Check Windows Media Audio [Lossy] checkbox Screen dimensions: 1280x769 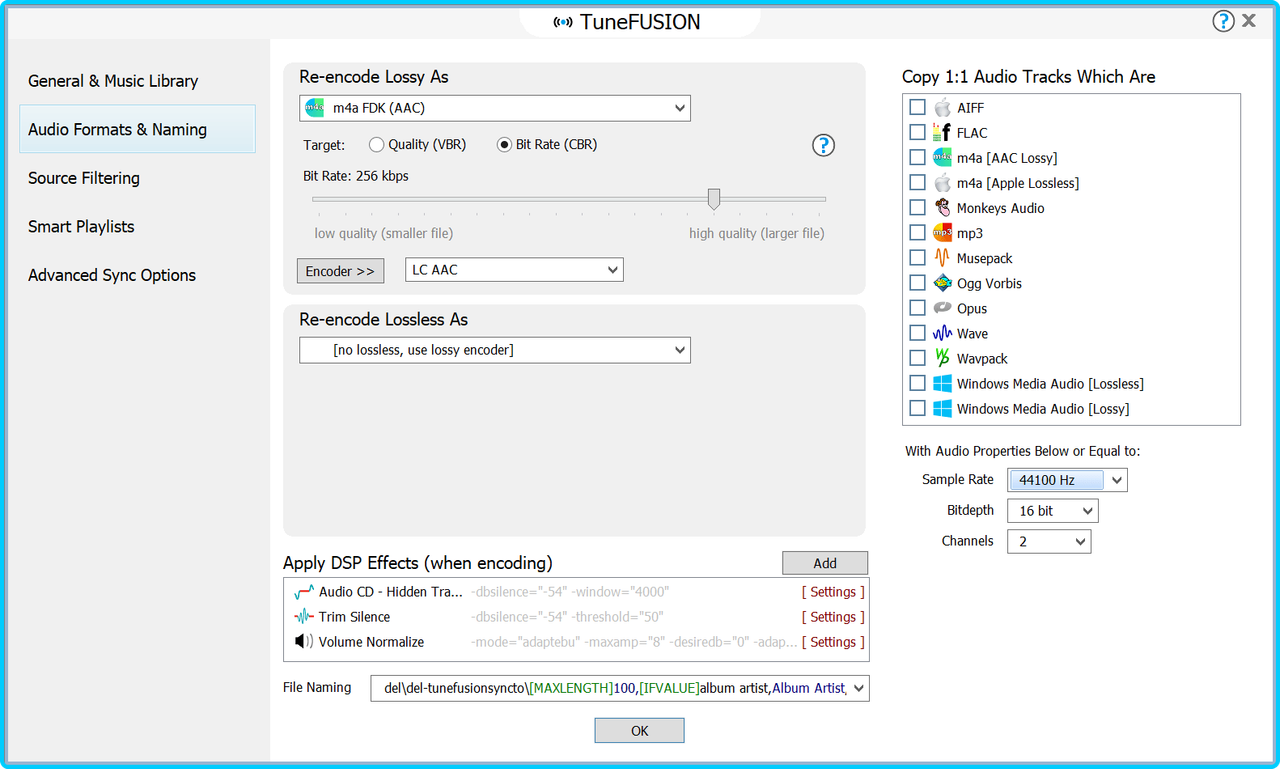(917, 408)
